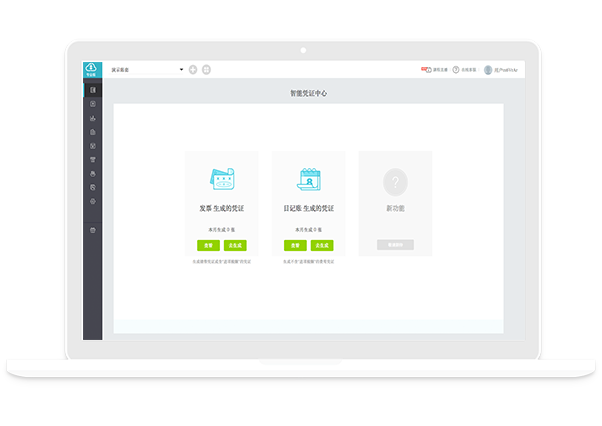The width and height of the screenshot is (602, 426).
Task: Open the company selector dropdown in the header
Action: [147, 70]
